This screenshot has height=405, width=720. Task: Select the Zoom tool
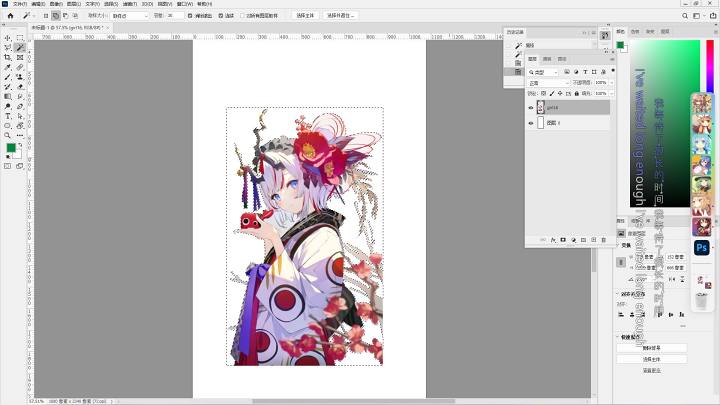coord(8,135)
